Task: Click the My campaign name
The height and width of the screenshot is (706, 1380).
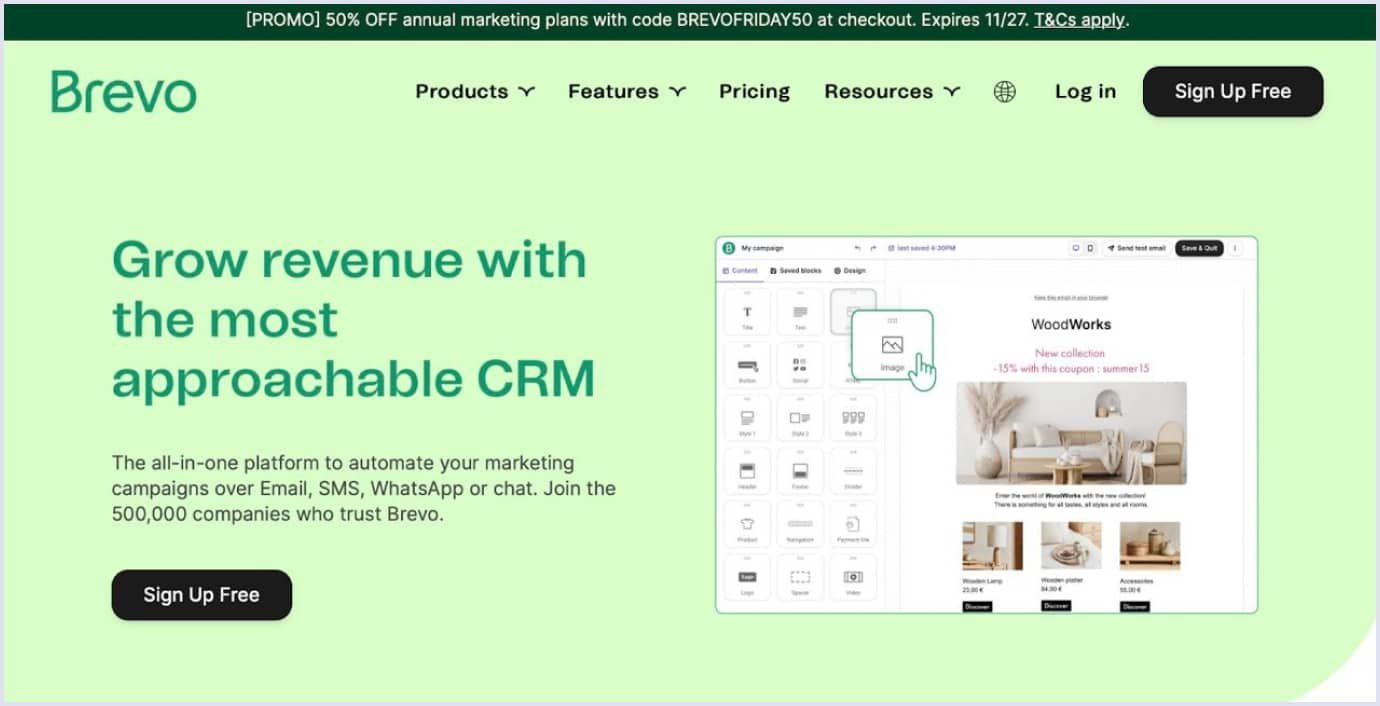Action: pyautogui.click(x=762, y=248)
